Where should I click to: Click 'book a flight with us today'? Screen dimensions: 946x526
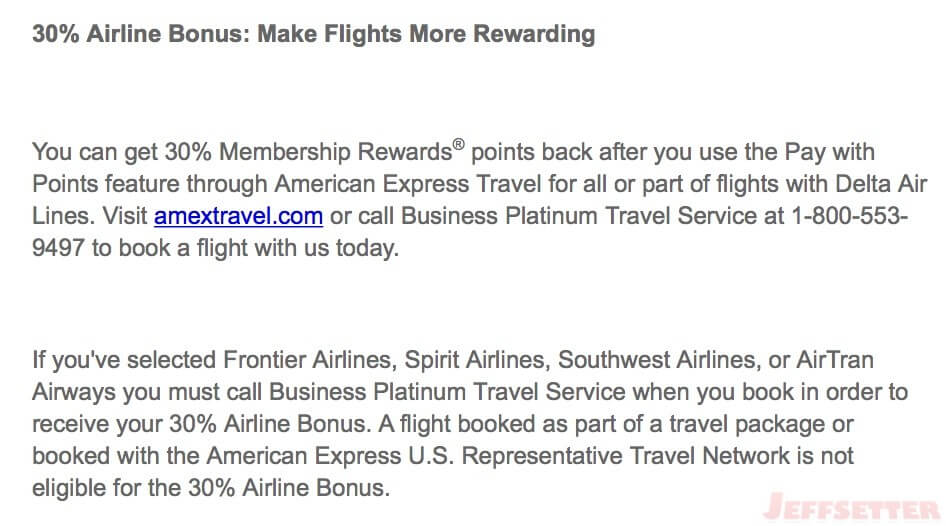[258, 248]
